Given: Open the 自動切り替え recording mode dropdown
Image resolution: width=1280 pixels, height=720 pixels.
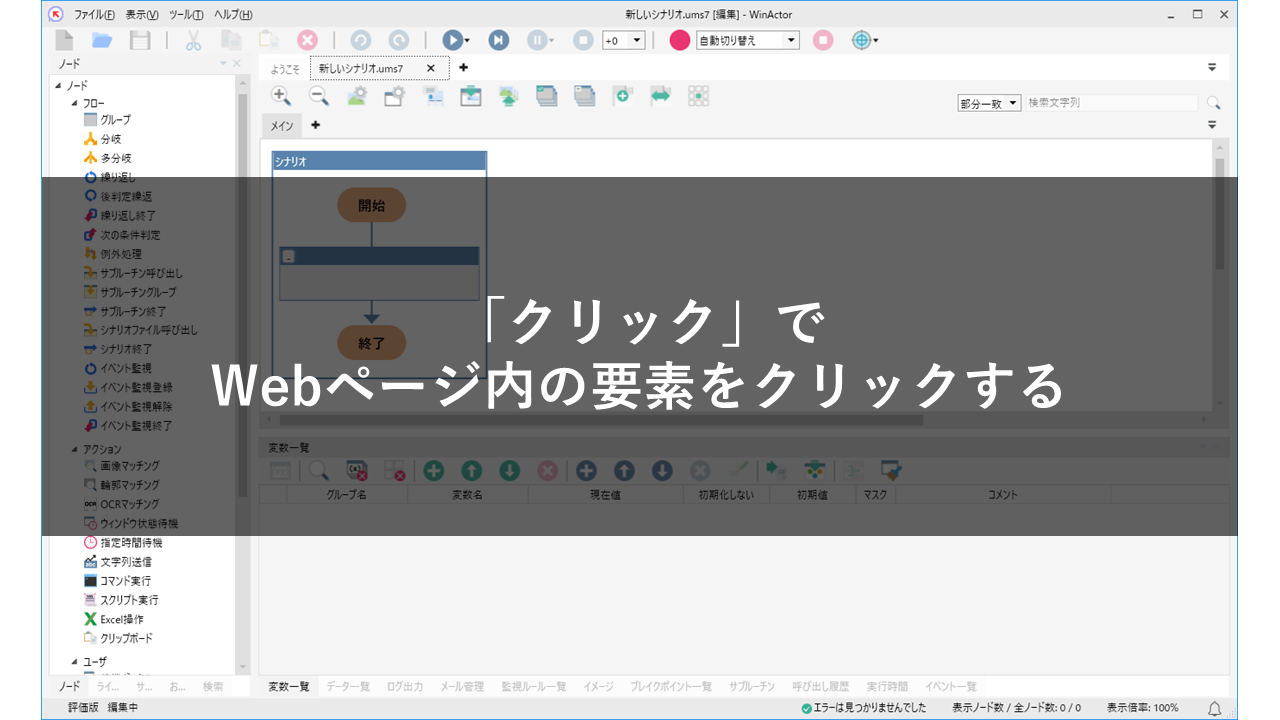Looking at the screenshot, I should pyautogui.click(x=791, y=41).
